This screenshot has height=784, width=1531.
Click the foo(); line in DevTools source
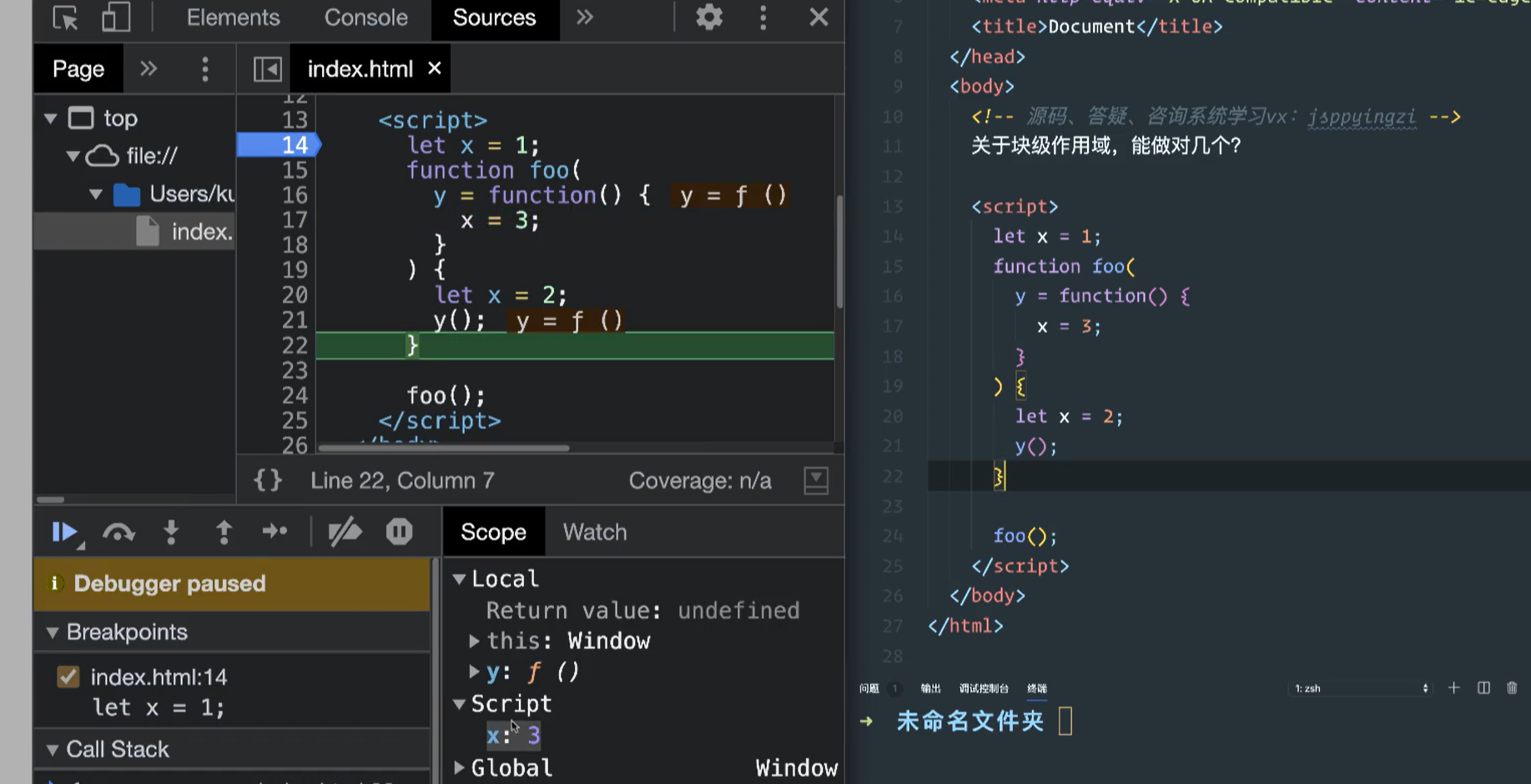click(x=446, y=395)
